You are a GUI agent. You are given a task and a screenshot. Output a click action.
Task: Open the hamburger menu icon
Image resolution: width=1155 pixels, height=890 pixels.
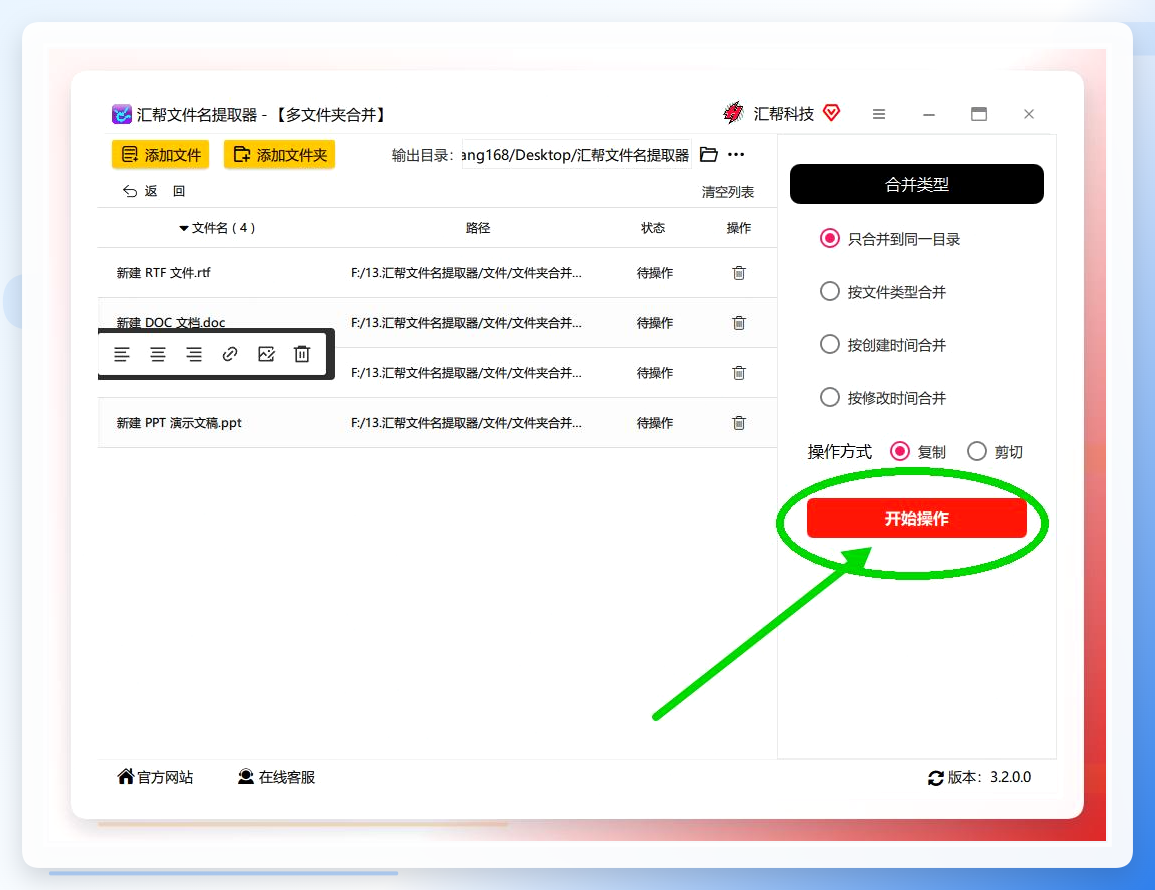click(x=879, y=114)
